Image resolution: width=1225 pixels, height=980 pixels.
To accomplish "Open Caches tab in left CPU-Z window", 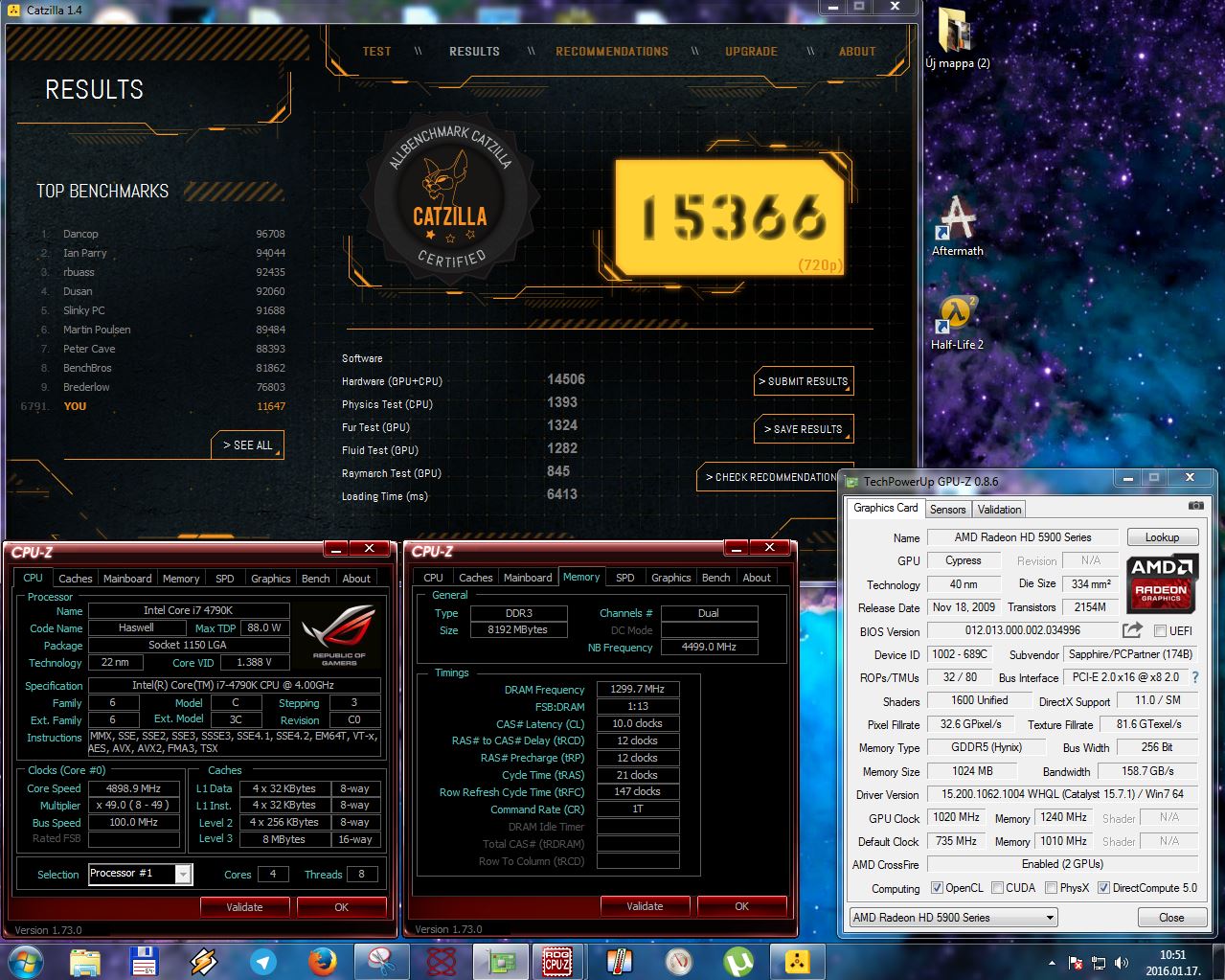I will (76, 579).
